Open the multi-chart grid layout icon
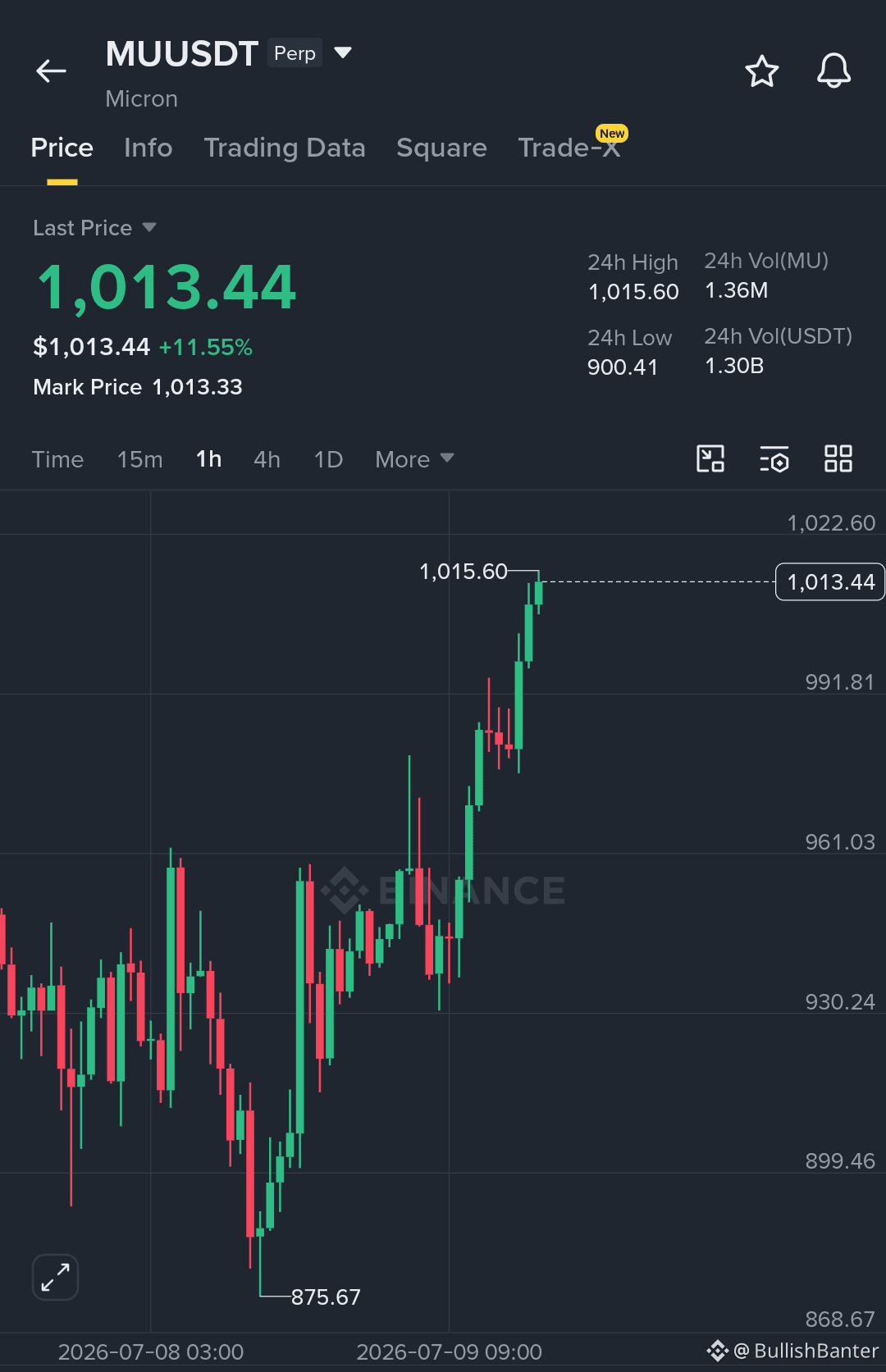This screenshot has width=886, height=1372. [x=838, y=458]
